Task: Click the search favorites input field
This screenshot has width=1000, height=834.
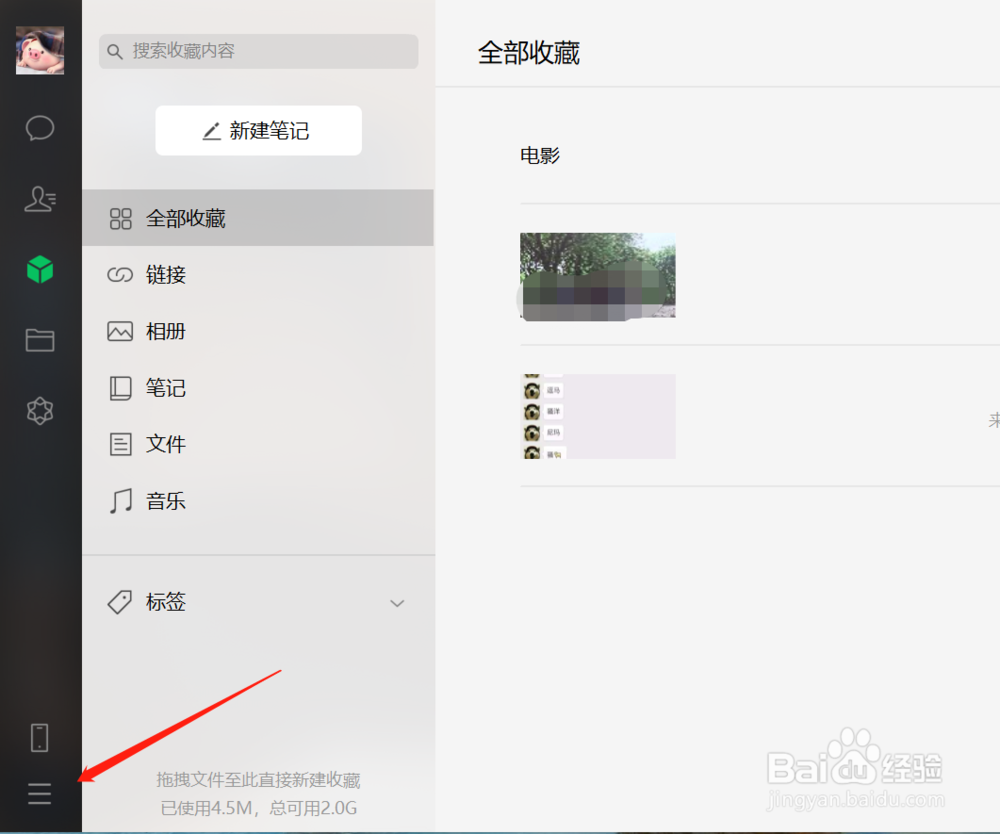Action: pos(258,51)
